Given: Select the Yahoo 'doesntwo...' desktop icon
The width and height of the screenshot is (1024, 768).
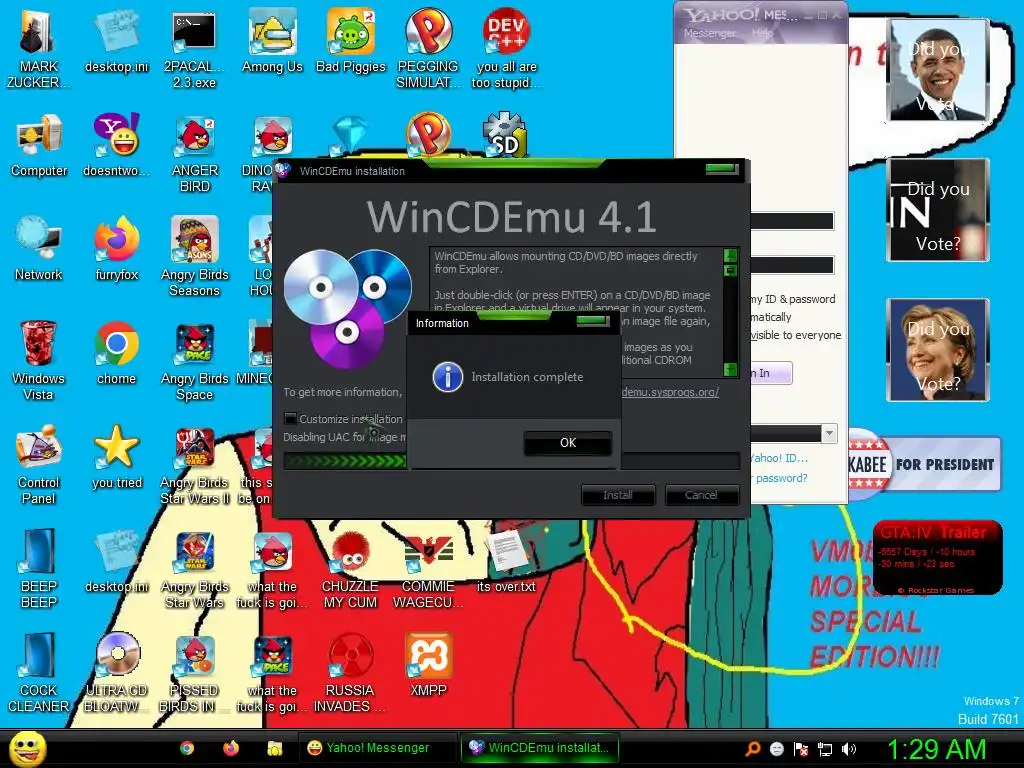Looking at the screenshot, I should [116, 145].
